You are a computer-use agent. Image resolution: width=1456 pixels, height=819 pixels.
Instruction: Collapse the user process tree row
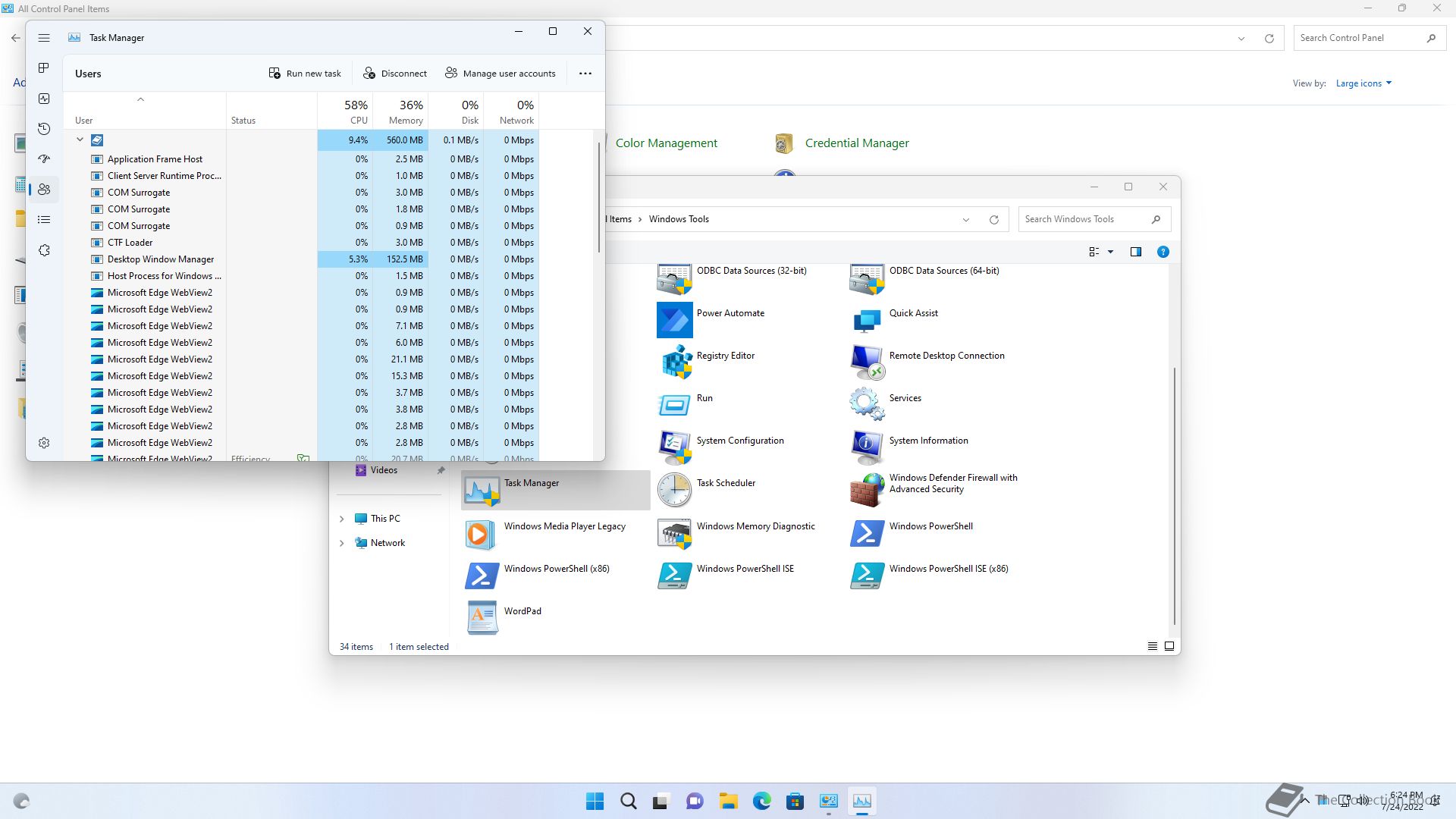coord(80,140)
